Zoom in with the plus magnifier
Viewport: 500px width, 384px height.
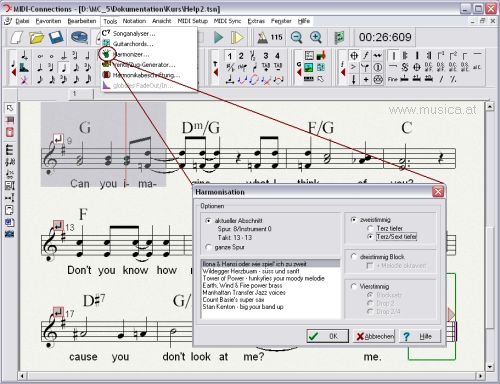(x=316, y=37)
